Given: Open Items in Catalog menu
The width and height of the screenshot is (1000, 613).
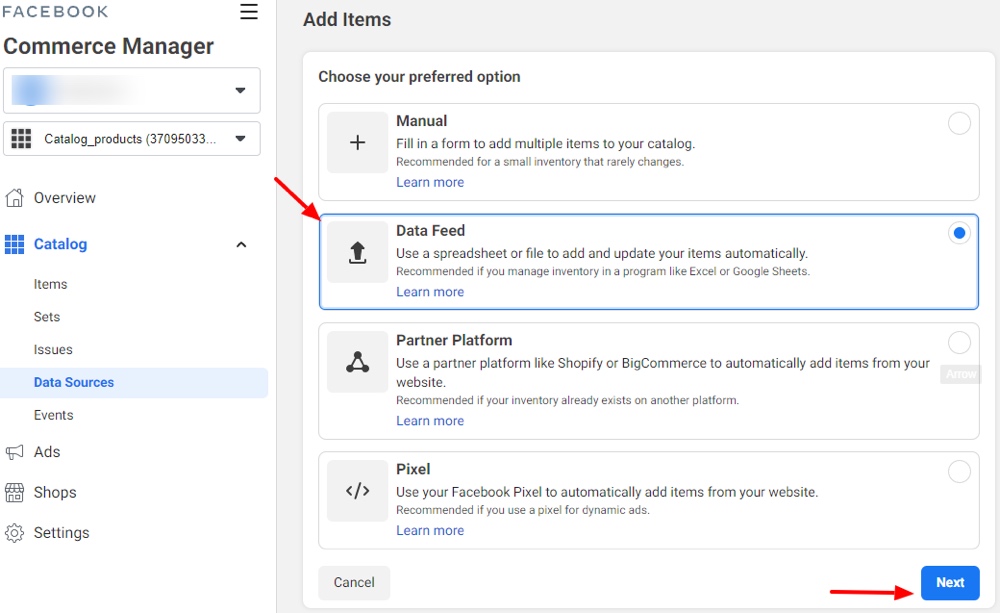Looking at the screenshot, I should coord(51,284).
